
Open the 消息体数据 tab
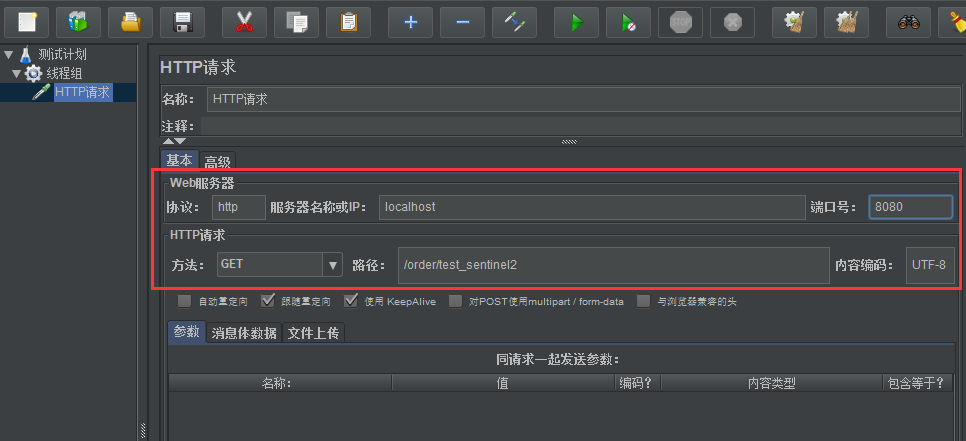pos(244,333)
